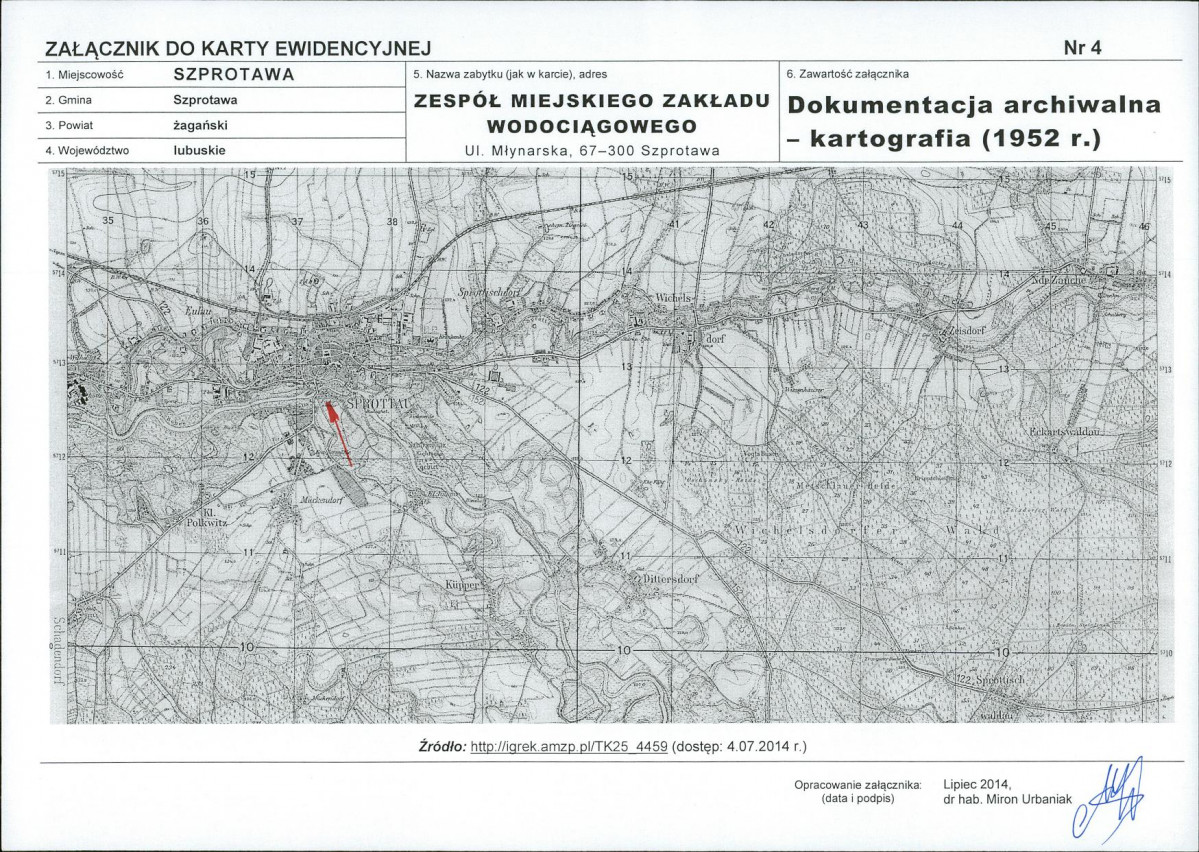Select the Powiat value żagański
The image size is (1199, 852).
(x=200, y=125)
